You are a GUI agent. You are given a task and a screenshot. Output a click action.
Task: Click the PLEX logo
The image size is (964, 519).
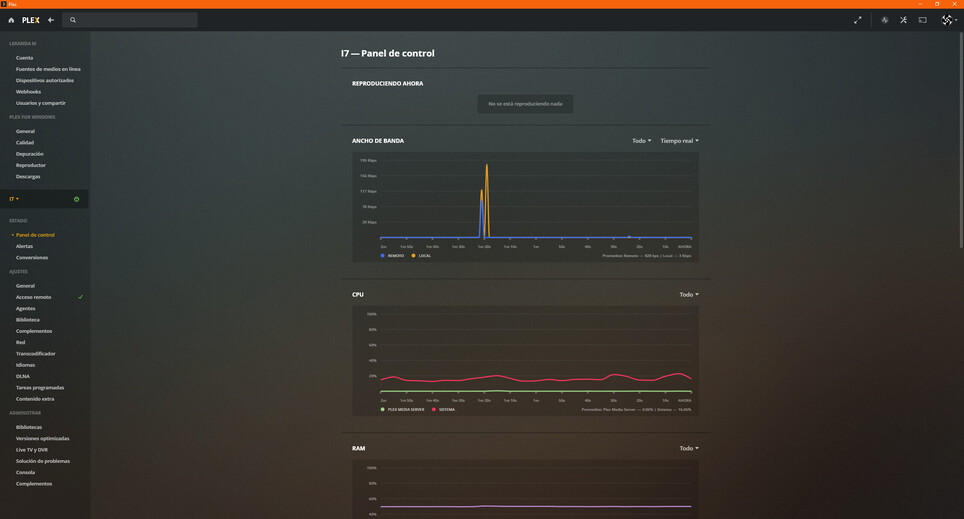[31, 20]
